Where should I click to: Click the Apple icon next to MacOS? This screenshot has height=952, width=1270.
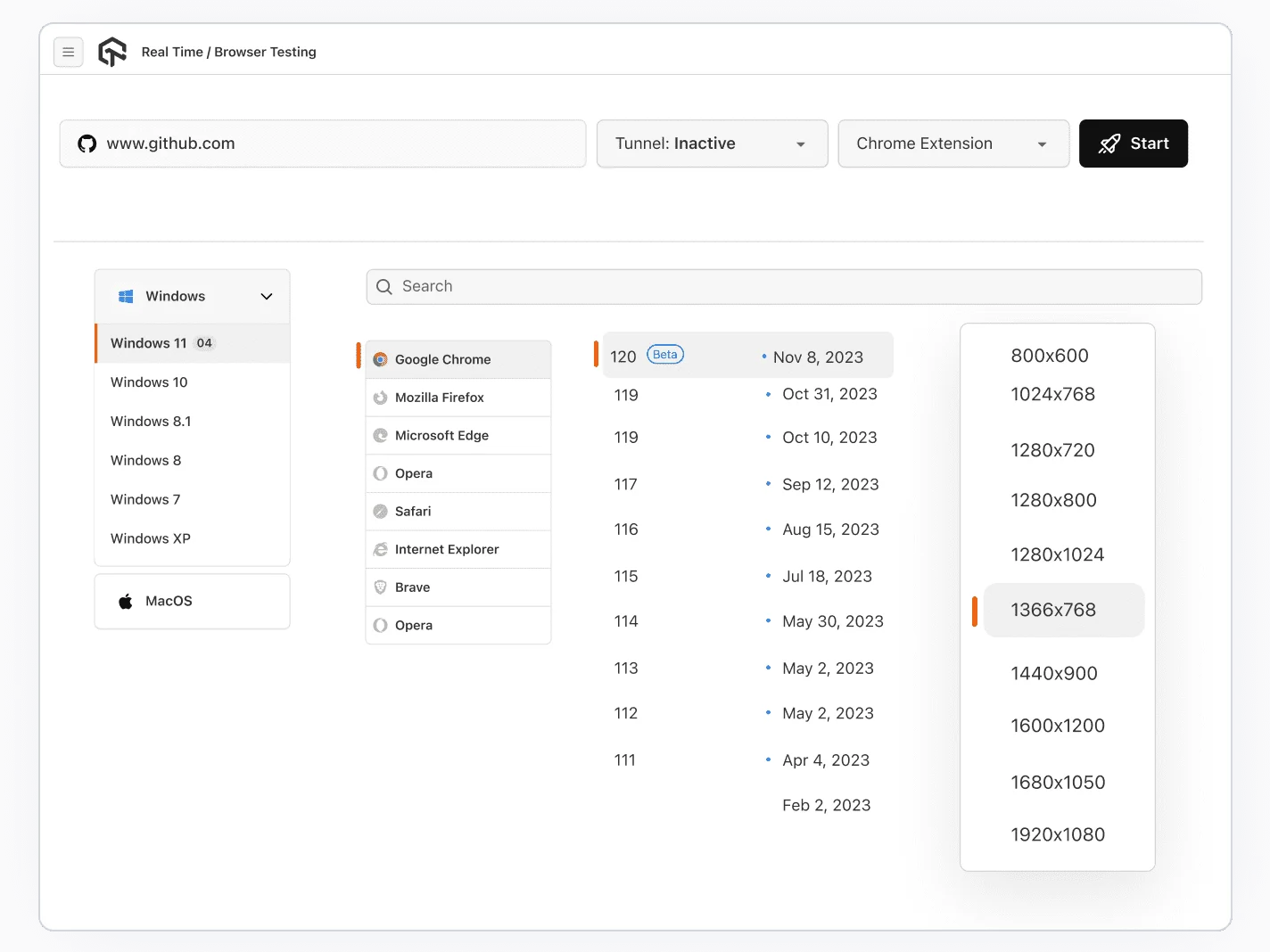pos(124,601)
